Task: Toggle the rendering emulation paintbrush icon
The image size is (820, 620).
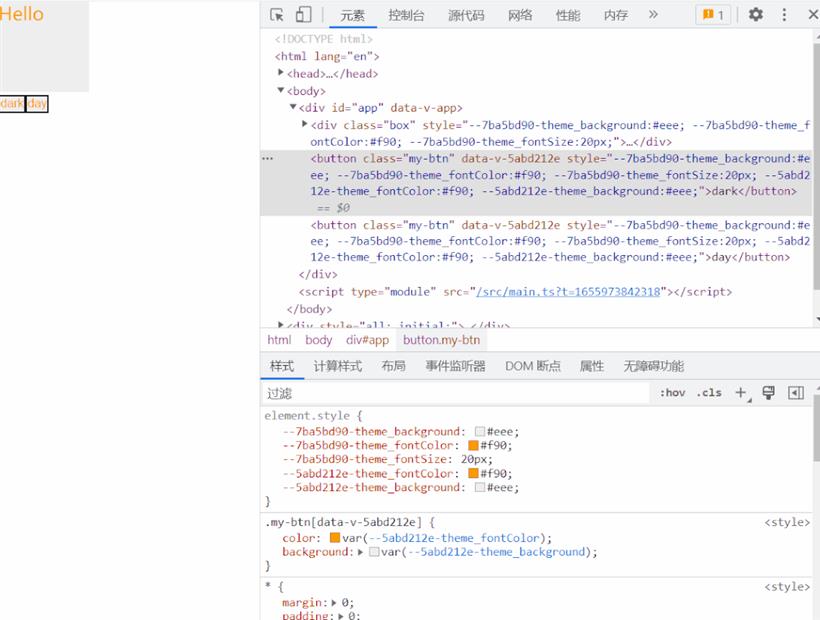Action: (x=768, y=393)
